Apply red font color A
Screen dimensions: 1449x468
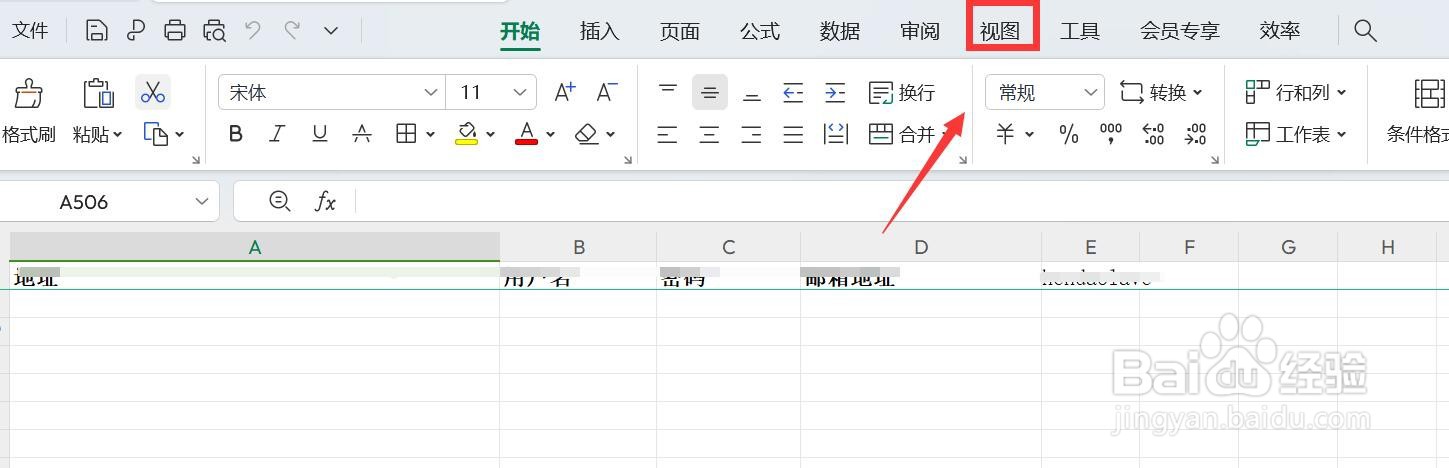pos(527,134)
